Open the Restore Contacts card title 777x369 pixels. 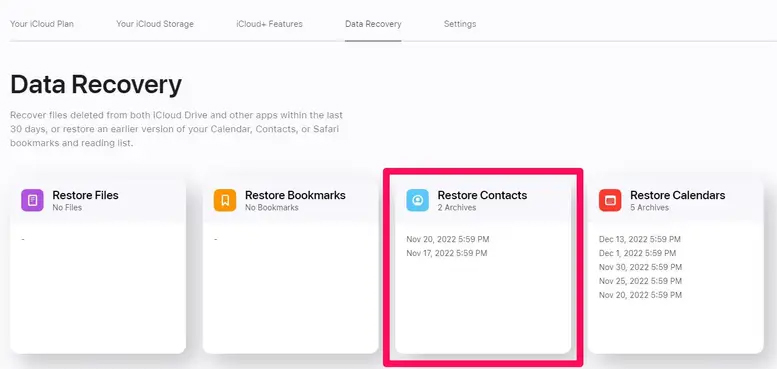pos(482,195)
